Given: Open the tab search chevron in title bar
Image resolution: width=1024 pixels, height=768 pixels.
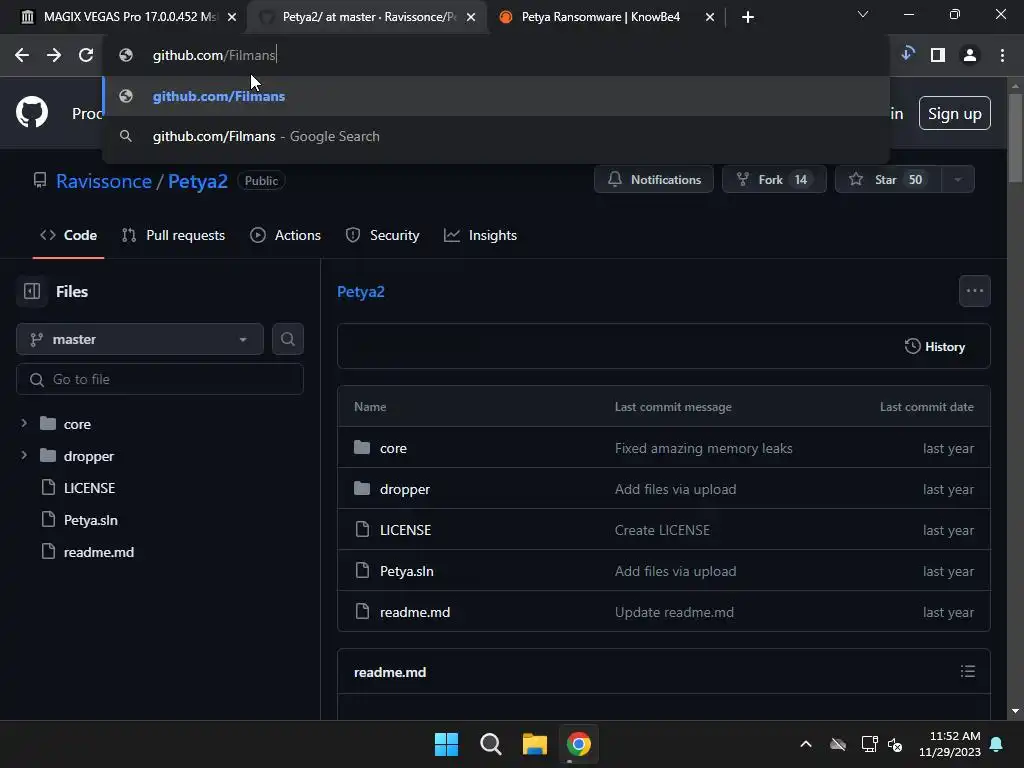Looking at the screenshot, I should point(863,14).
